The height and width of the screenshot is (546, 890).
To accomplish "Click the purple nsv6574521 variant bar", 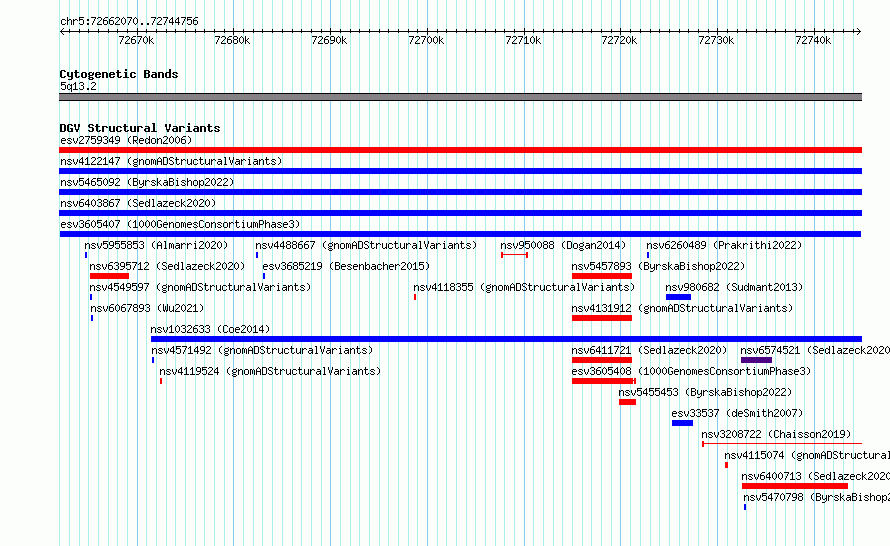I will pyautogui.click(x=756, y=360).
